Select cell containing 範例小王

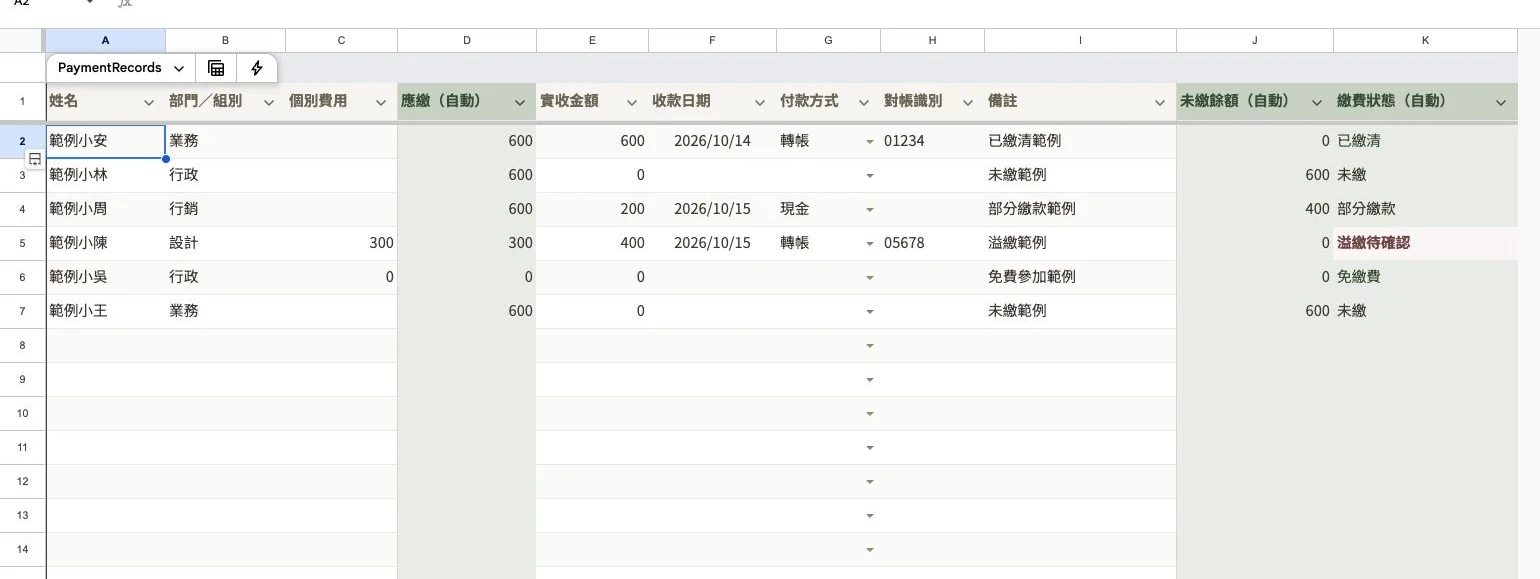106,311
